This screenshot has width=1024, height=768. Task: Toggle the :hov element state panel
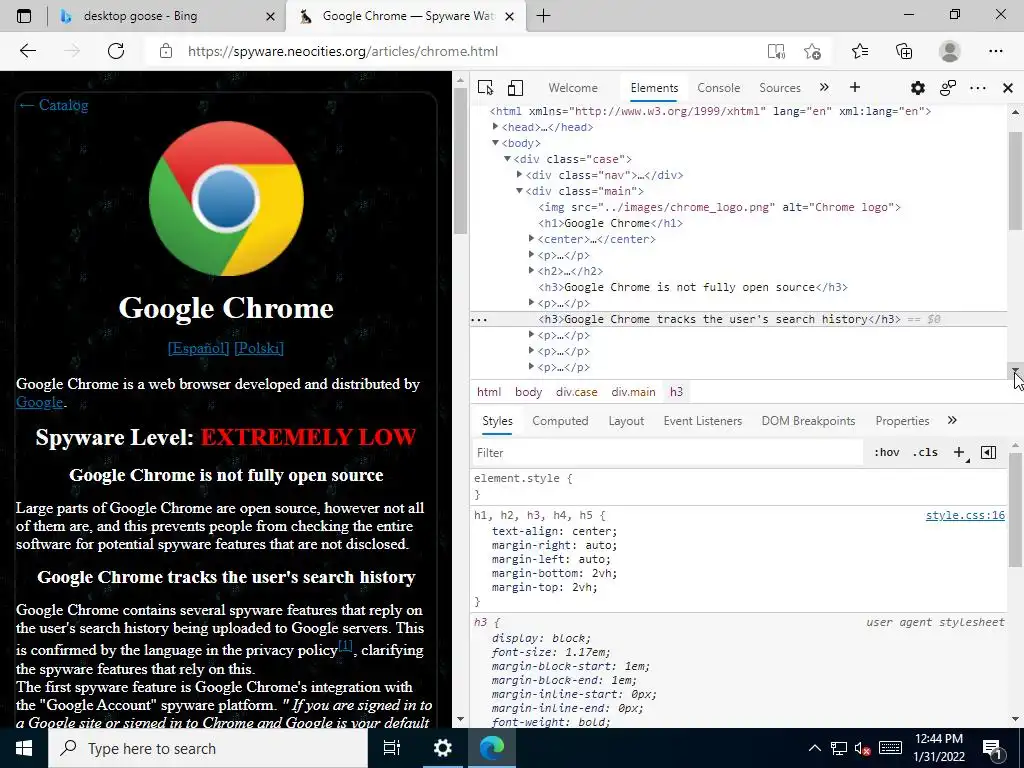coord(886,452)
